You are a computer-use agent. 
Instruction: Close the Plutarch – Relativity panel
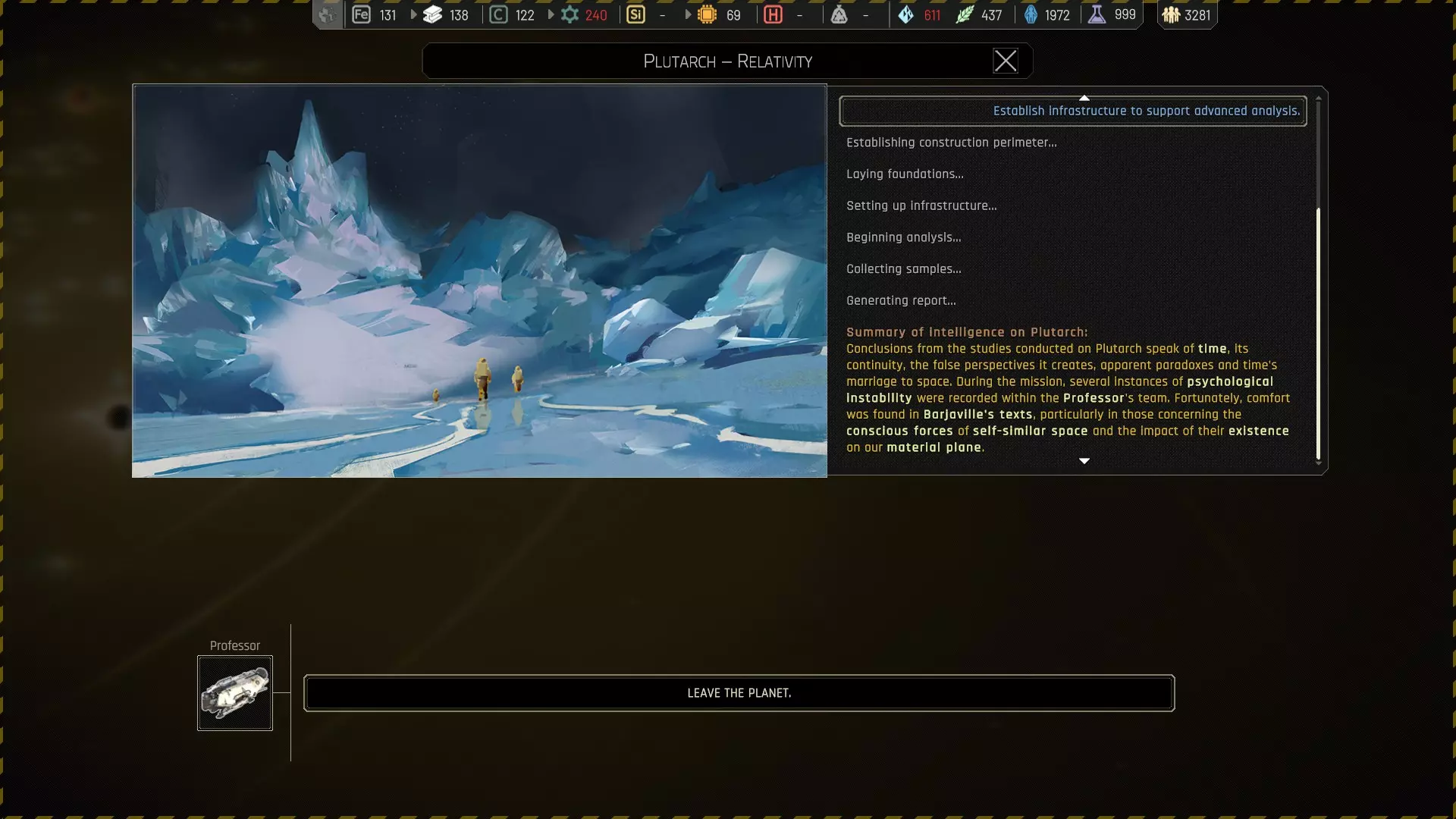(1005, 61)
